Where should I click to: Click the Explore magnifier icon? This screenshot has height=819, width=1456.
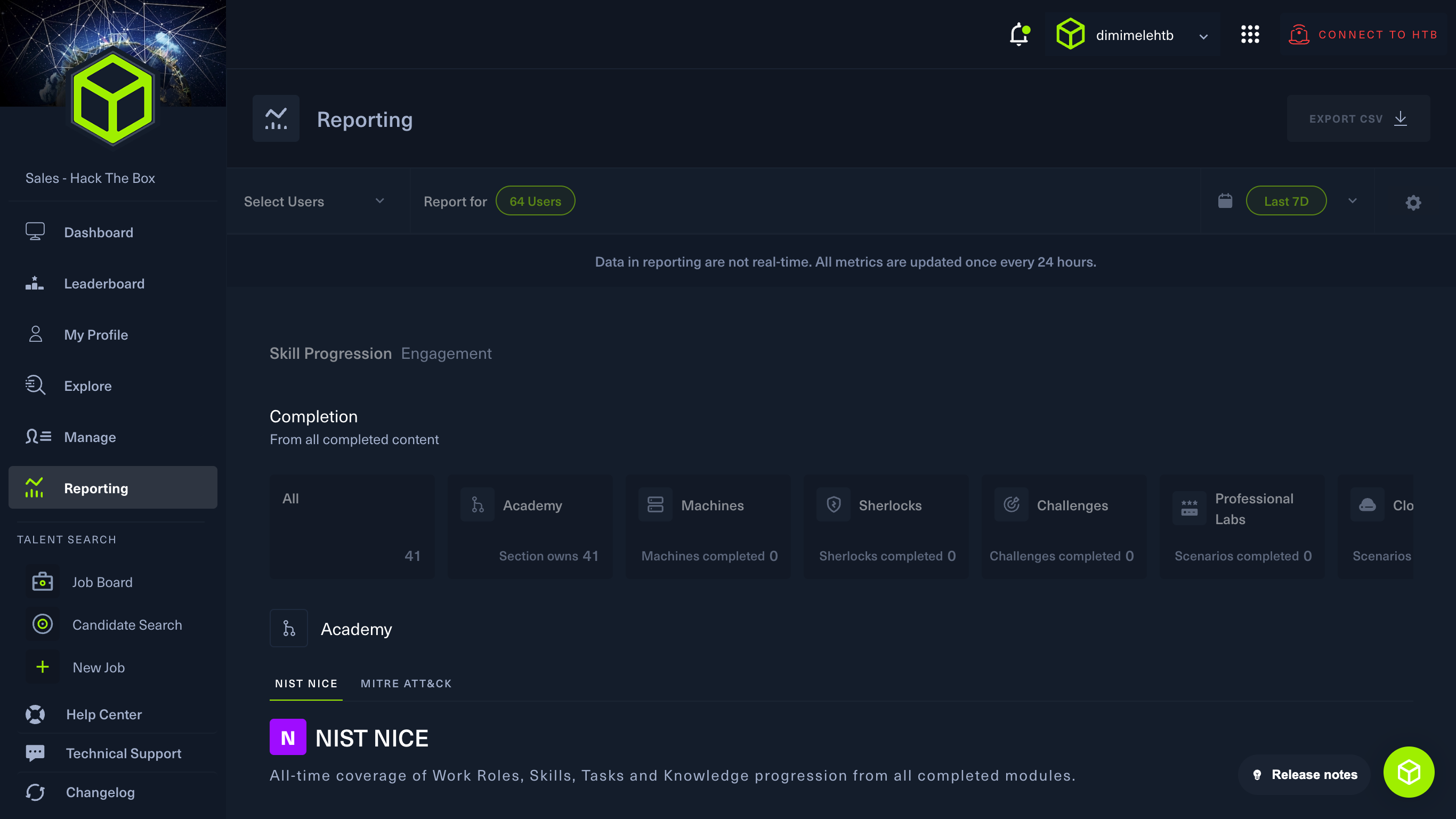tap(35, 385)
